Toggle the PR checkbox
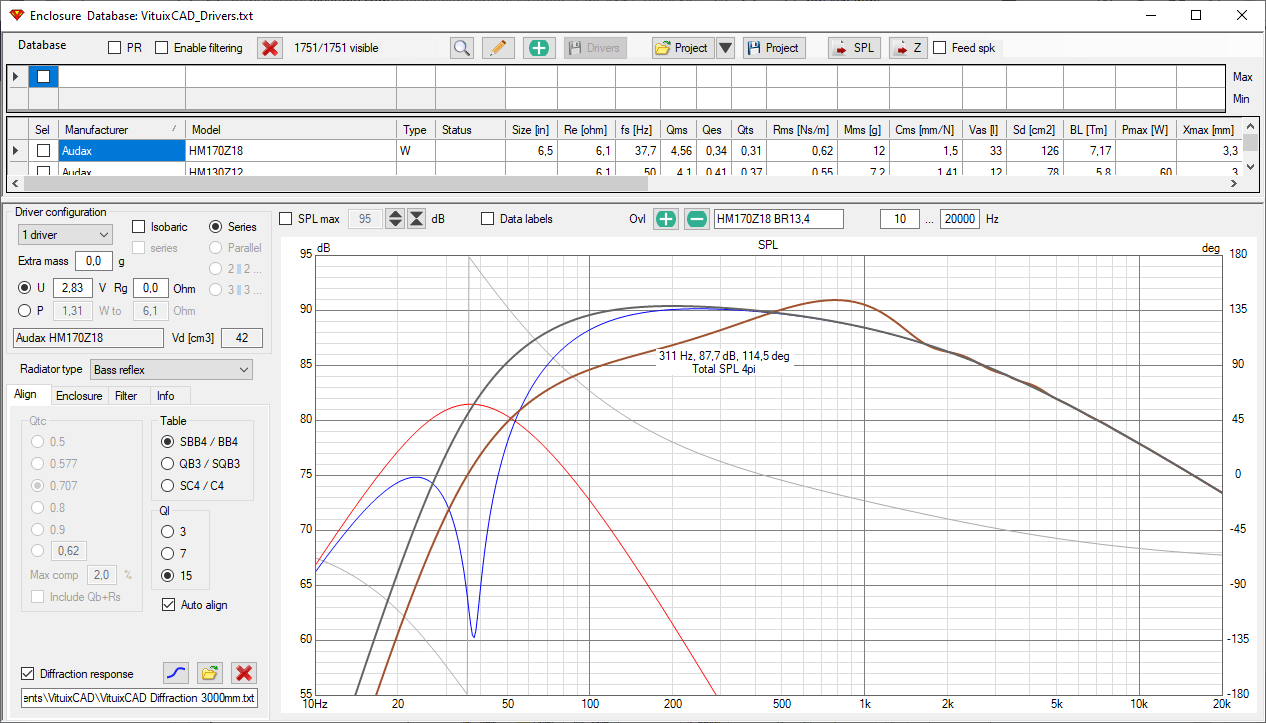 [x=115, y=48]
